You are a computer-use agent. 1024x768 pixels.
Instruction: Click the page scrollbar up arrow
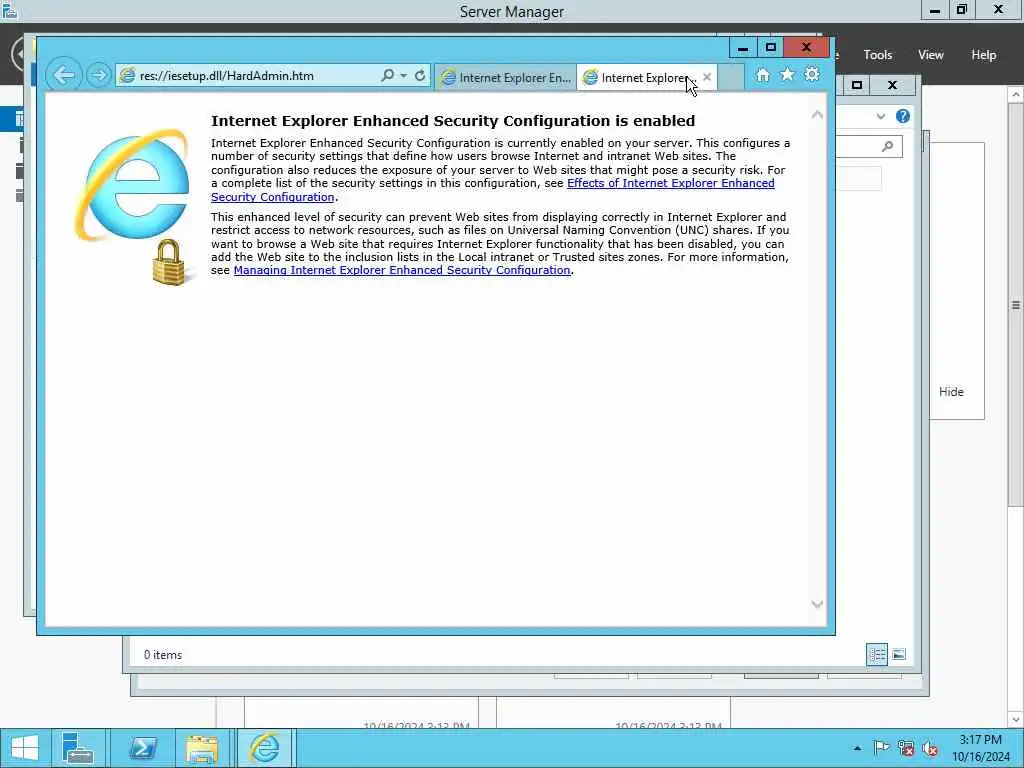(817, 115)
